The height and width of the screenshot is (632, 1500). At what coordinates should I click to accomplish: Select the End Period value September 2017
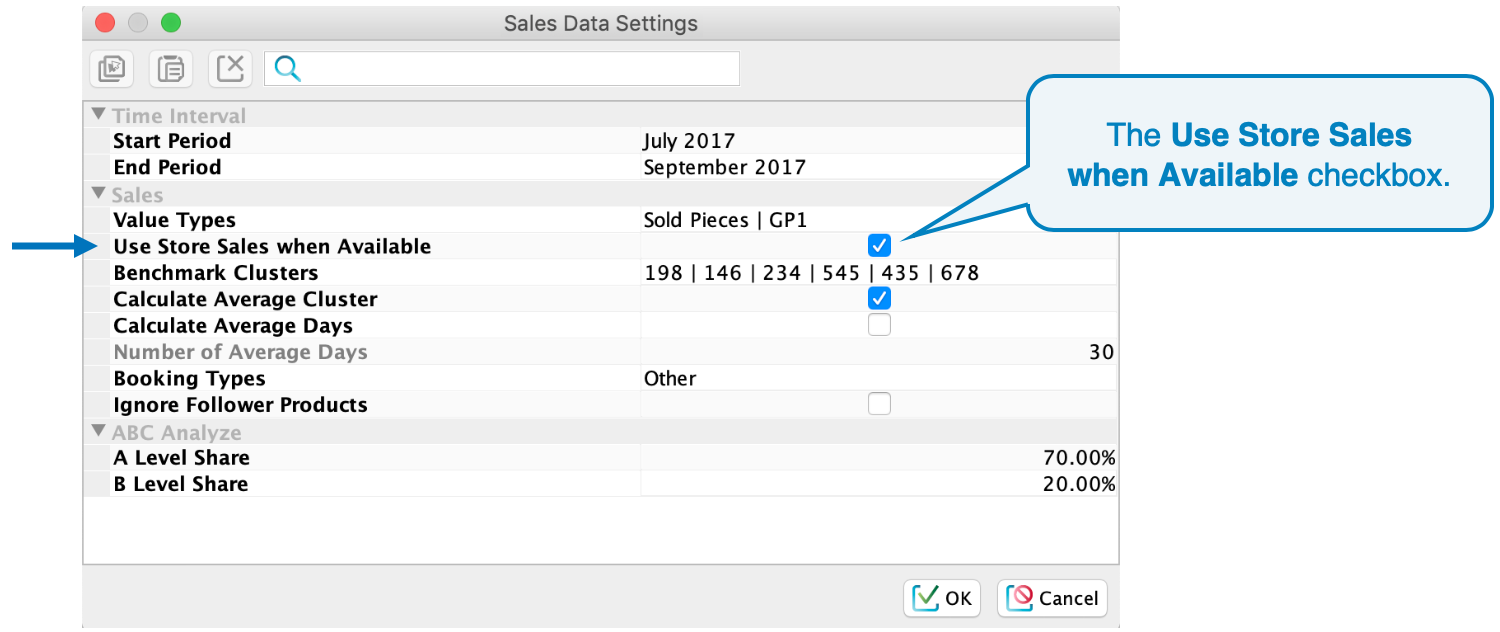click(724, 167)
